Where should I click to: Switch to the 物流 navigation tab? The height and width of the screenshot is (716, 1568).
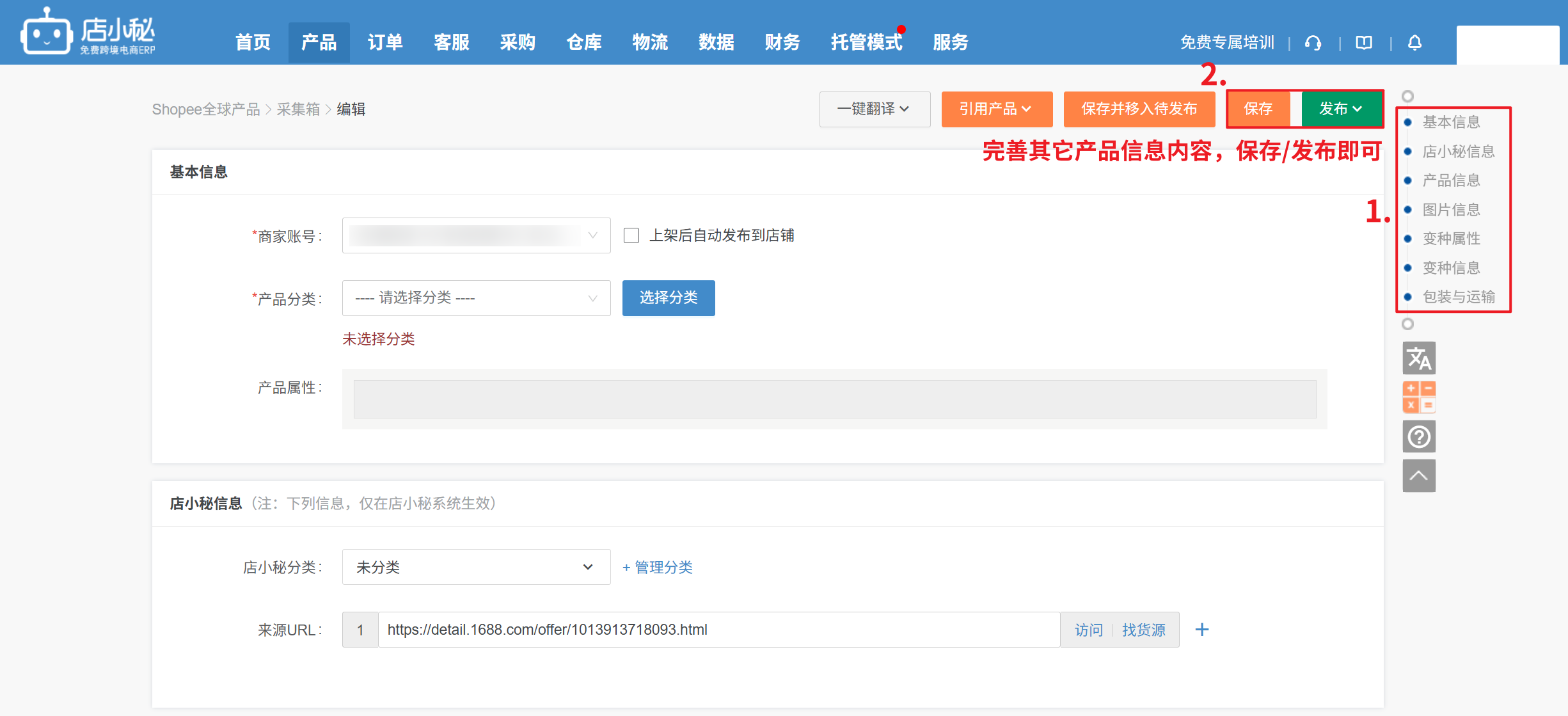coord(649,43)
